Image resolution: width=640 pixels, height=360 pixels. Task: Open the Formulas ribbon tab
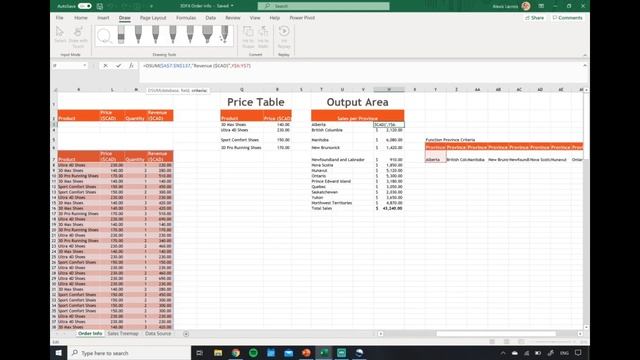(186, 18)
